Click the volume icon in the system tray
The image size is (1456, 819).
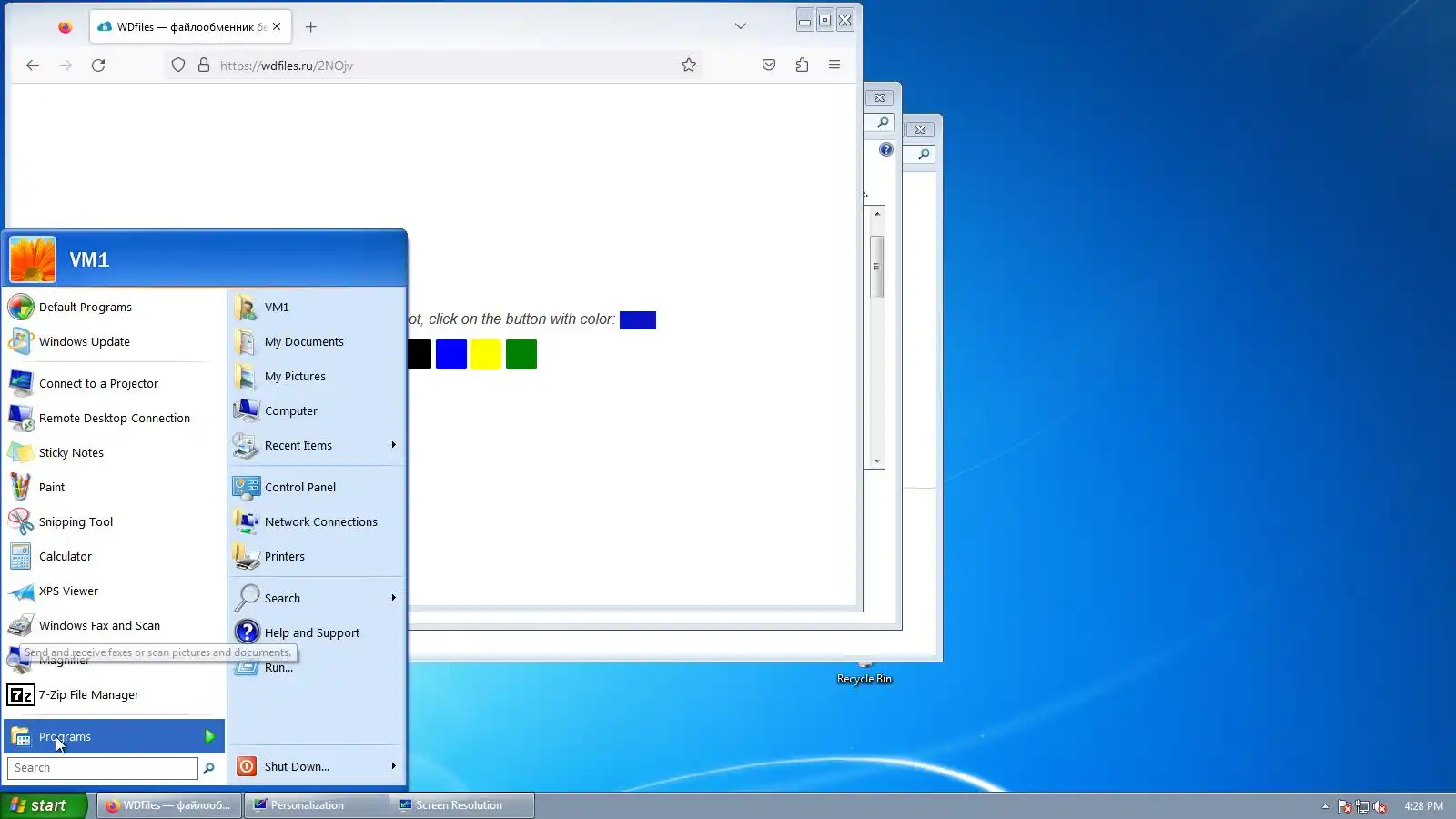click(1380, 806)
